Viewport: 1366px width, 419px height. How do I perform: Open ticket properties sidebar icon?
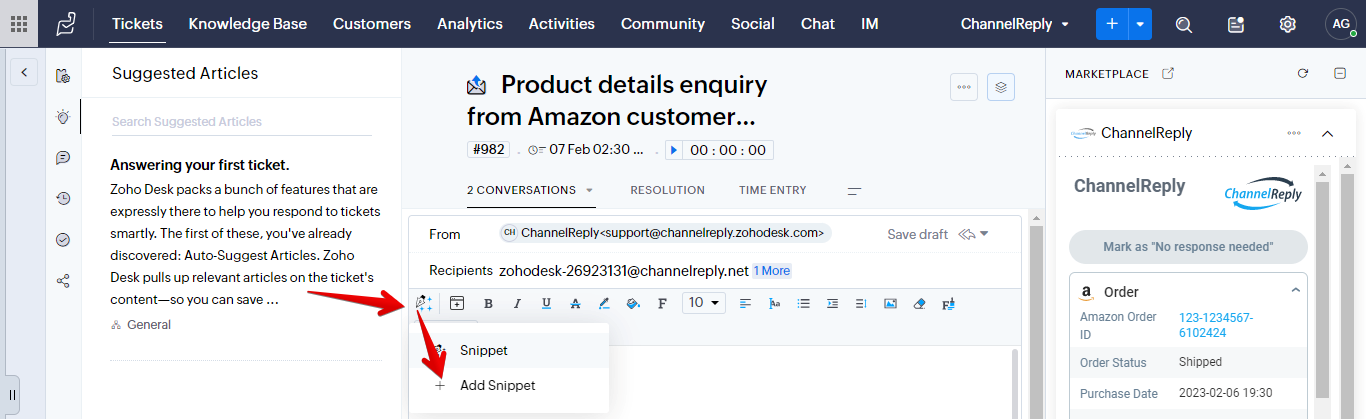click(63, 75)
